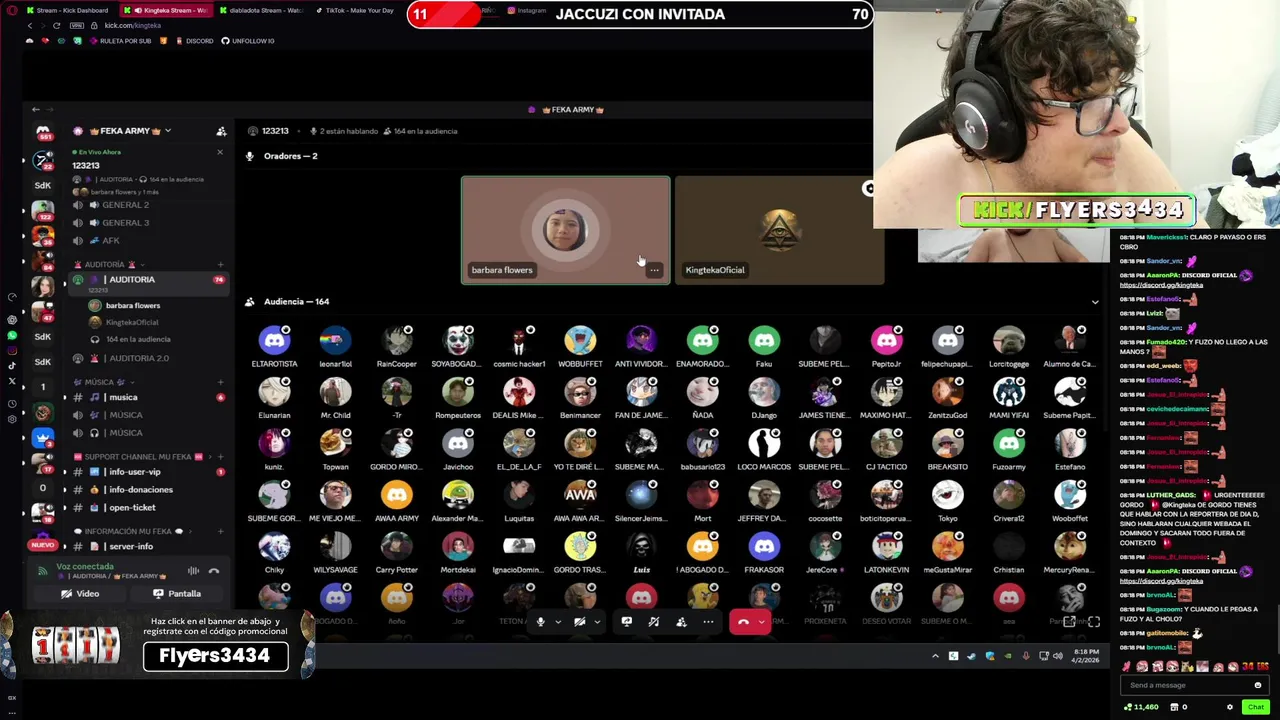Click Tokyo audience avatar
The width and height of the screenshot is (1280, 720).
click(947, 495)
